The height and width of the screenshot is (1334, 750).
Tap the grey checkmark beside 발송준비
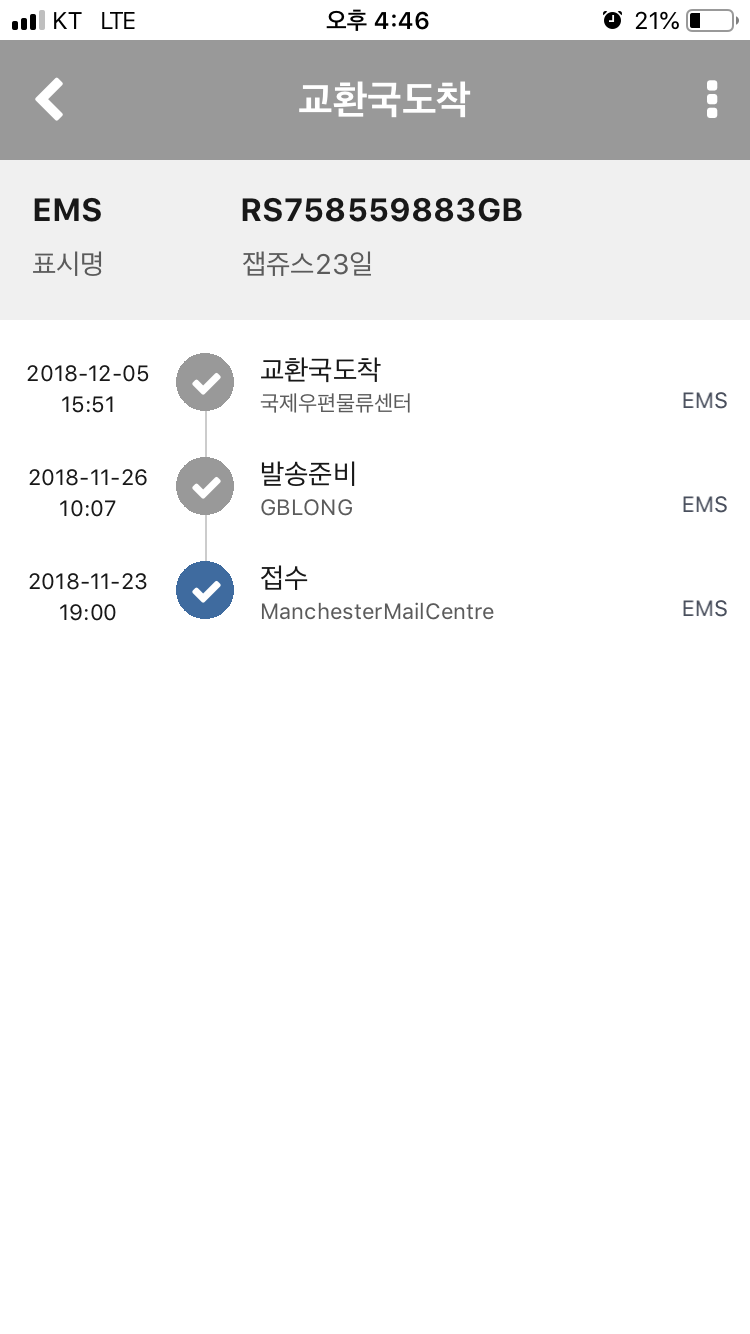point(205,486)
